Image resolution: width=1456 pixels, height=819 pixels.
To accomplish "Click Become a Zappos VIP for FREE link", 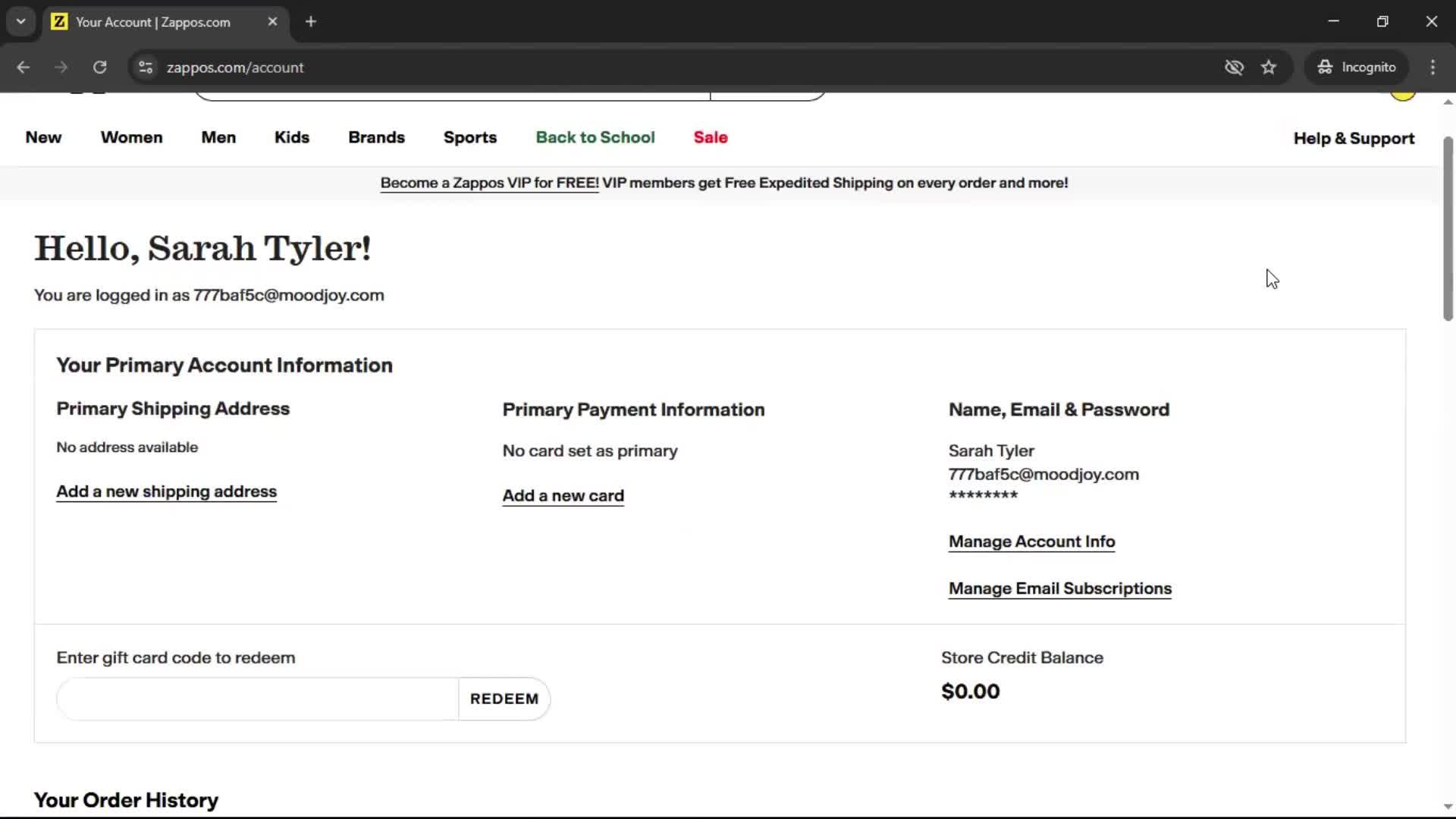I will click(489, 183).
